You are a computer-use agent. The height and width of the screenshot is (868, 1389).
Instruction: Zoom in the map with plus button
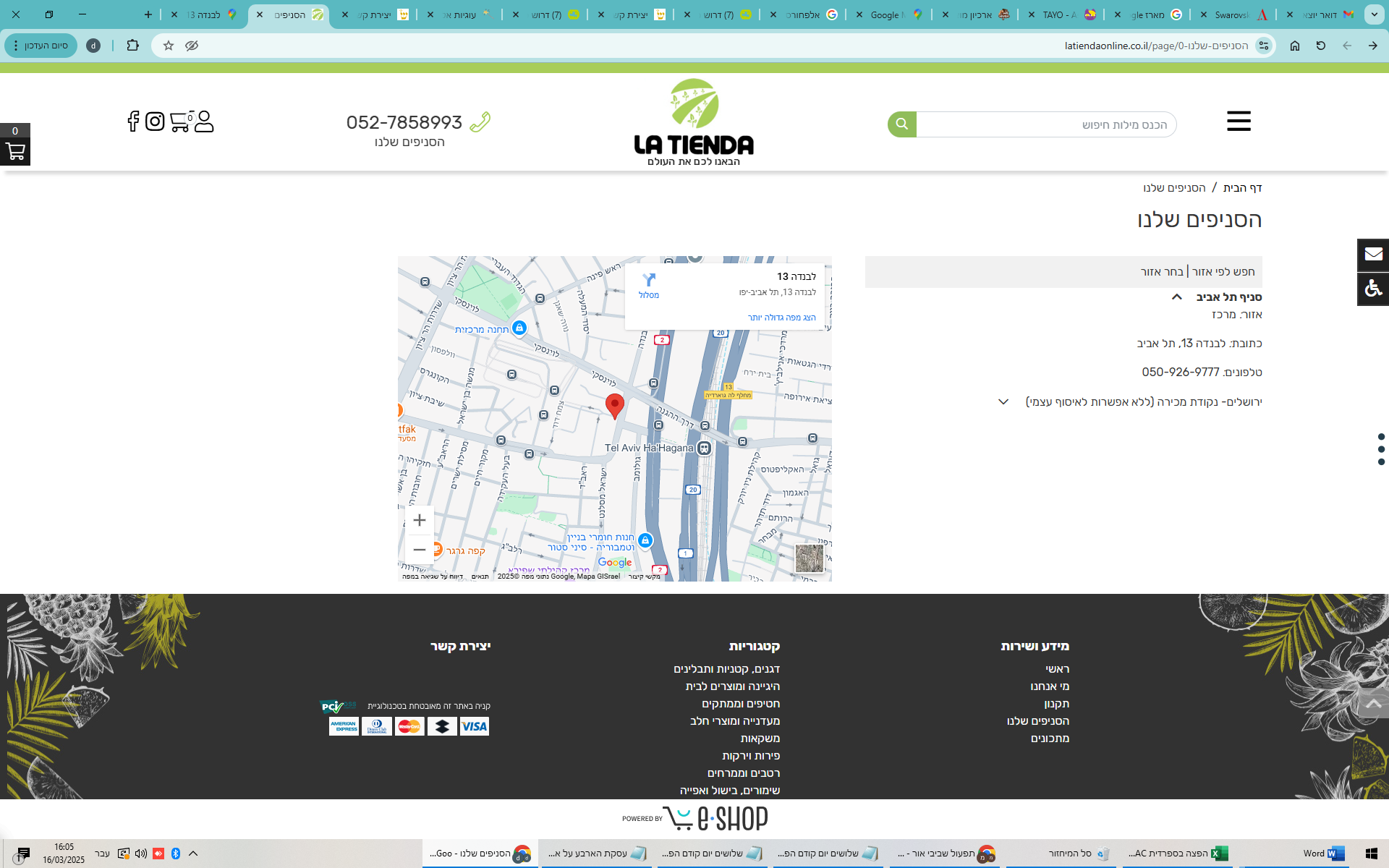coord(420,520)
